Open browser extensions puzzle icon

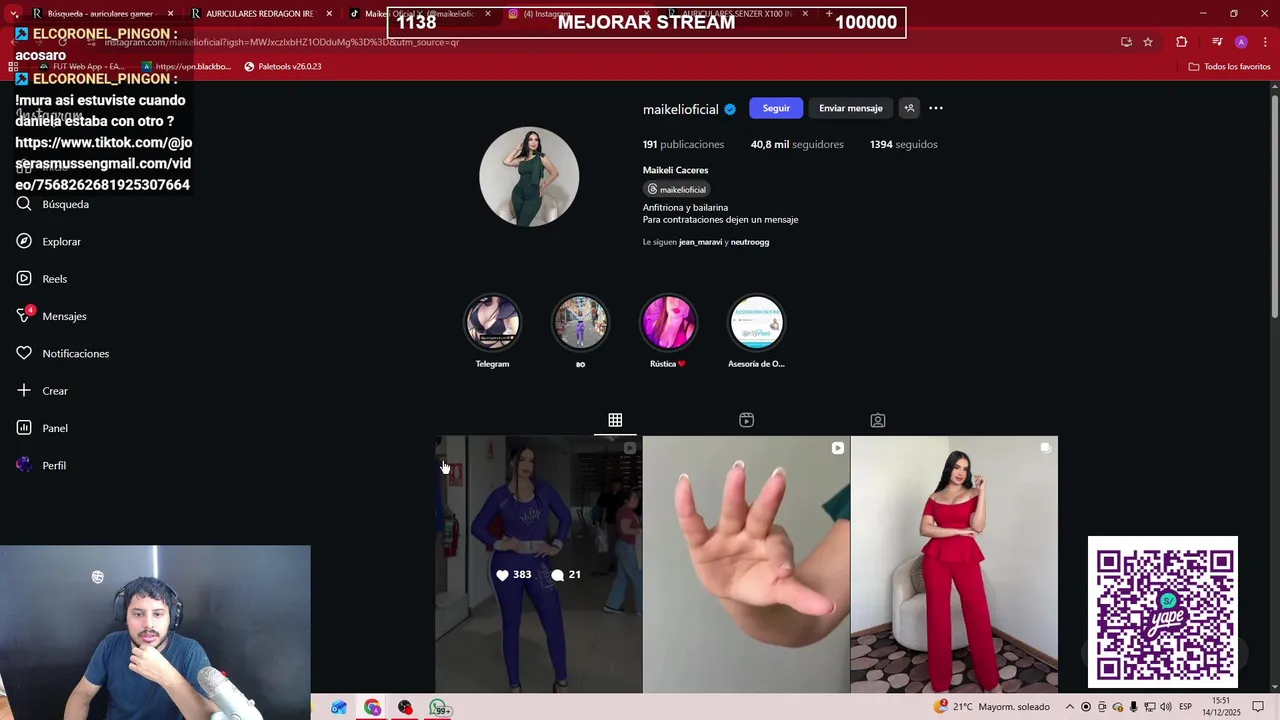click(x=1182, y=42)
